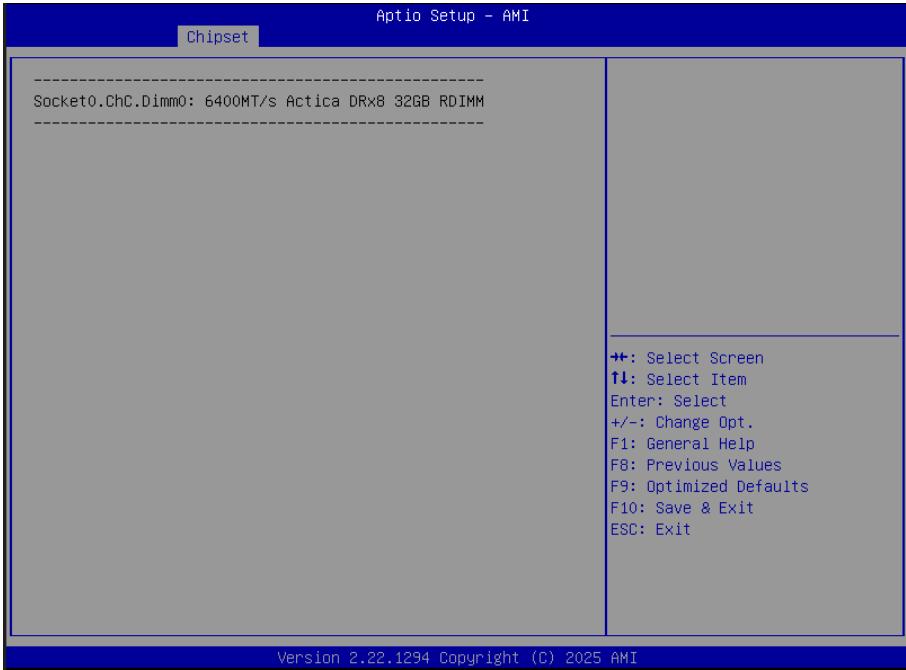
Task: Click the 6400MT/s speed value
Action: pyautogui.click(x=240, y=101)
